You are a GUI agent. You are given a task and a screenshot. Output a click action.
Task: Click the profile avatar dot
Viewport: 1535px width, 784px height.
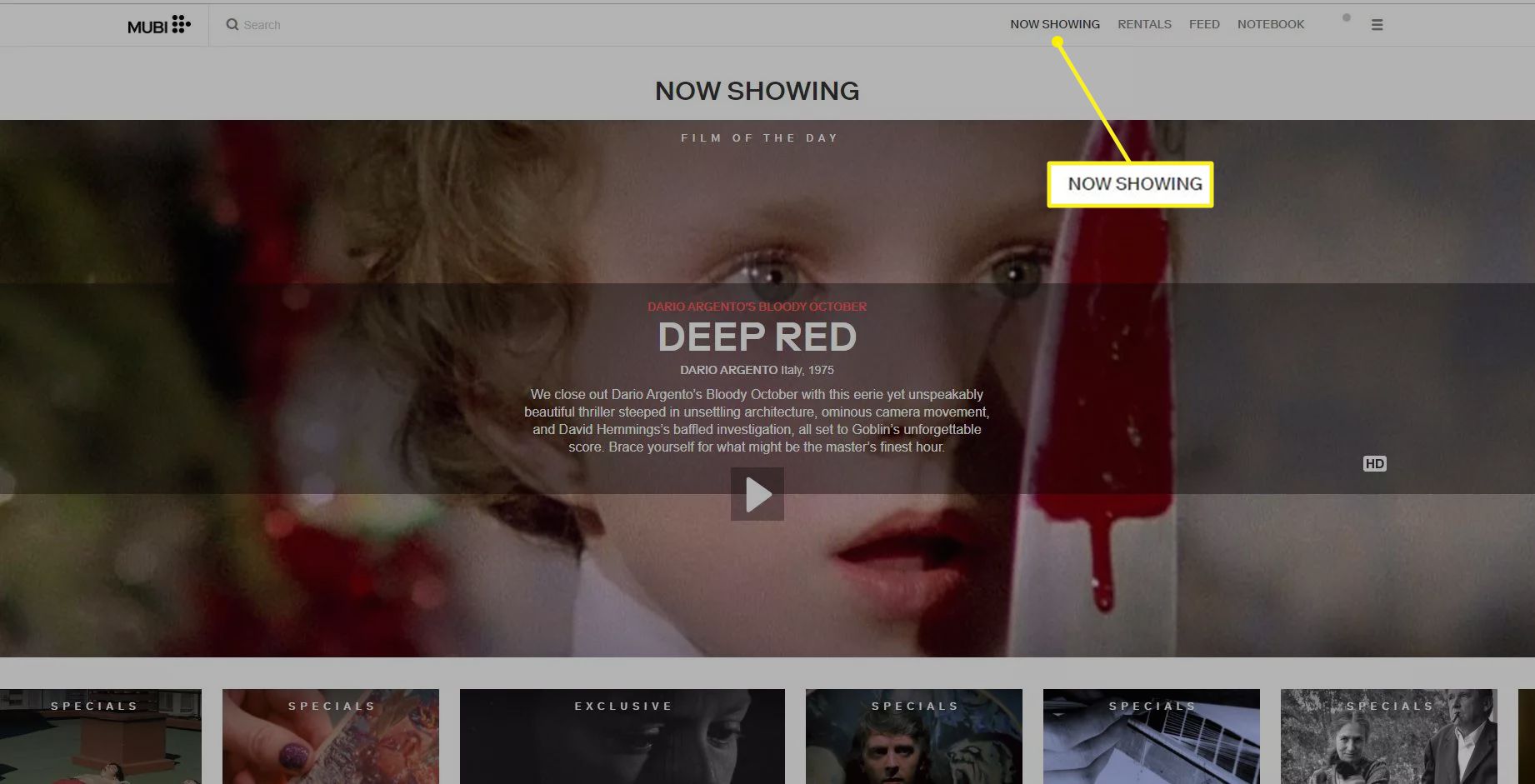[x=1347, y=17]
